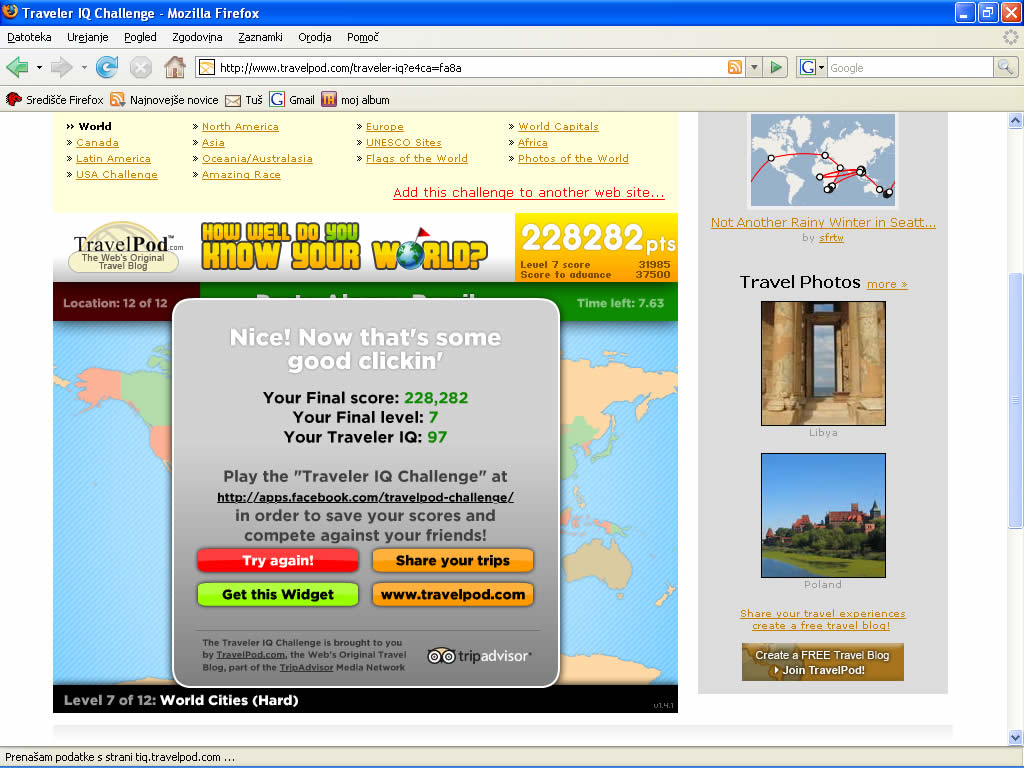Open the apps.facebook.com travelpod-challenge link

tap(365, 497)
